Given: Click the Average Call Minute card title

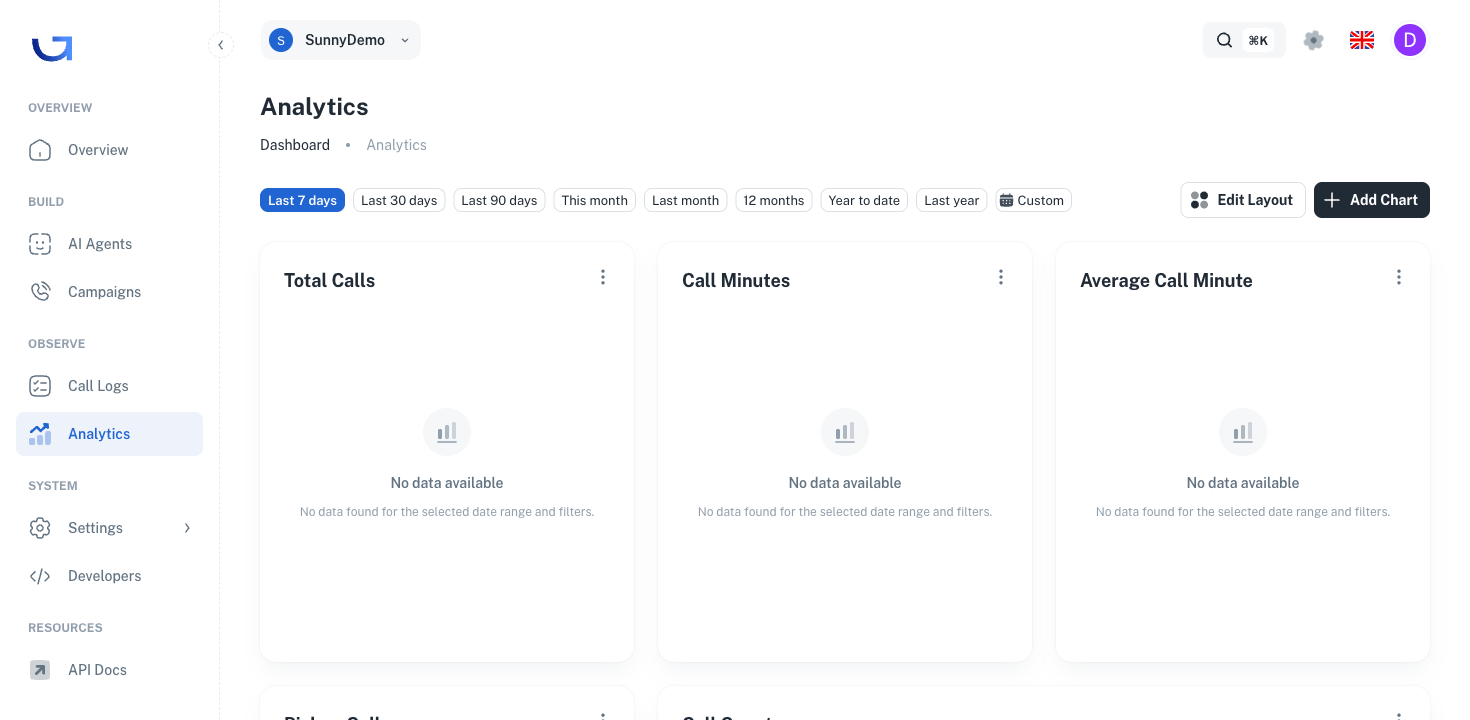Looking at the screenshot, I should (1166, 281).
